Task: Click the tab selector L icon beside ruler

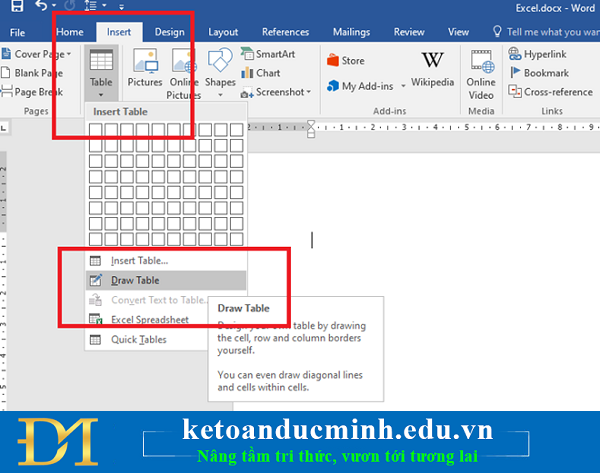Action: [4, 127]
